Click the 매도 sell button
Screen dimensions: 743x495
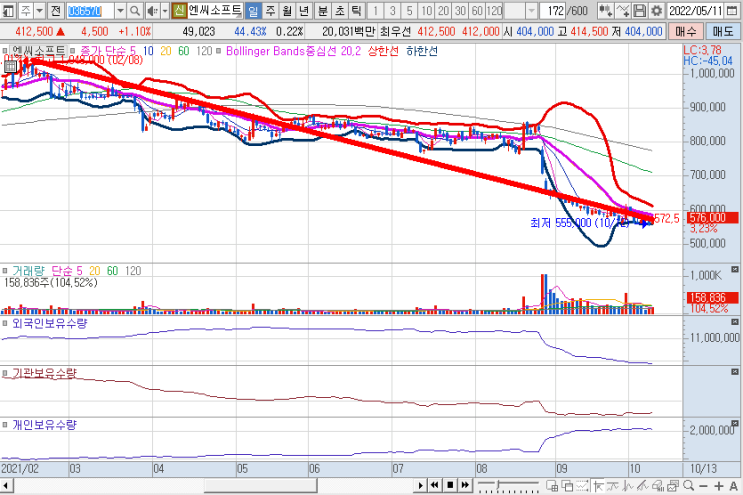(x=723, y=31)
